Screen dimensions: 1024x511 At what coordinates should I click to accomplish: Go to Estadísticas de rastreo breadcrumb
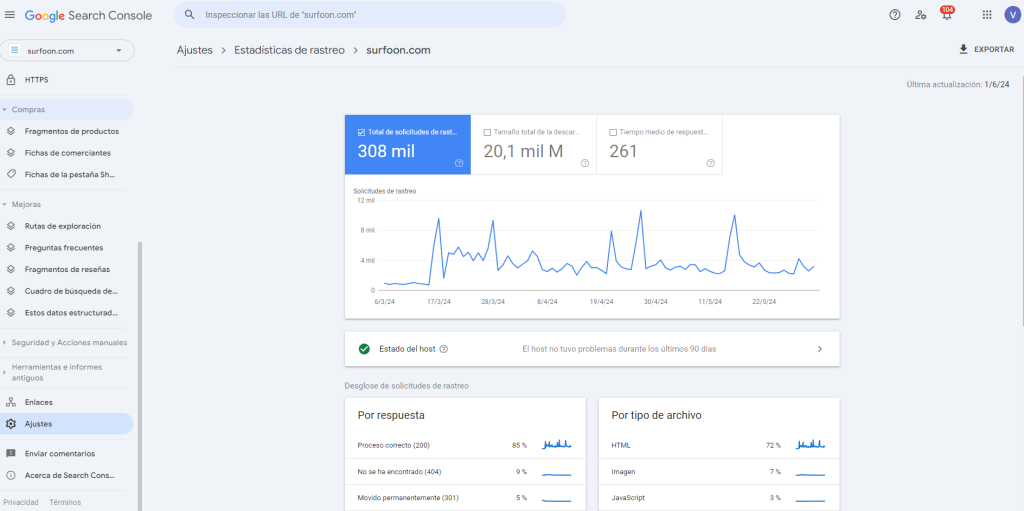coord(289,50)
